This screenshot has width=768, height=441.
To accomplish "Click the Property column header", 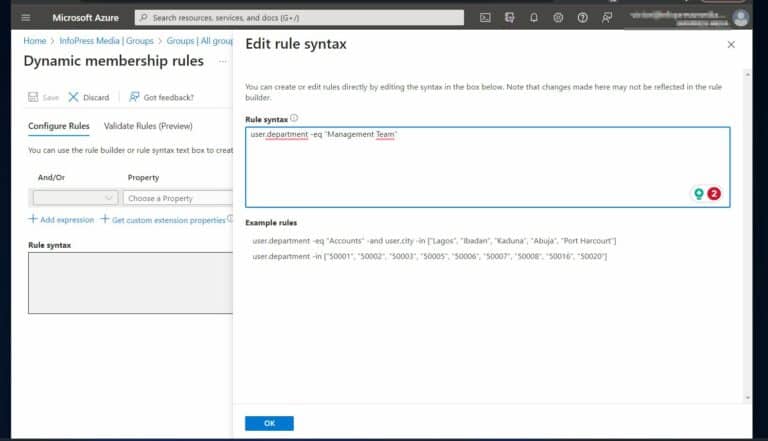I will coord(143,177).
